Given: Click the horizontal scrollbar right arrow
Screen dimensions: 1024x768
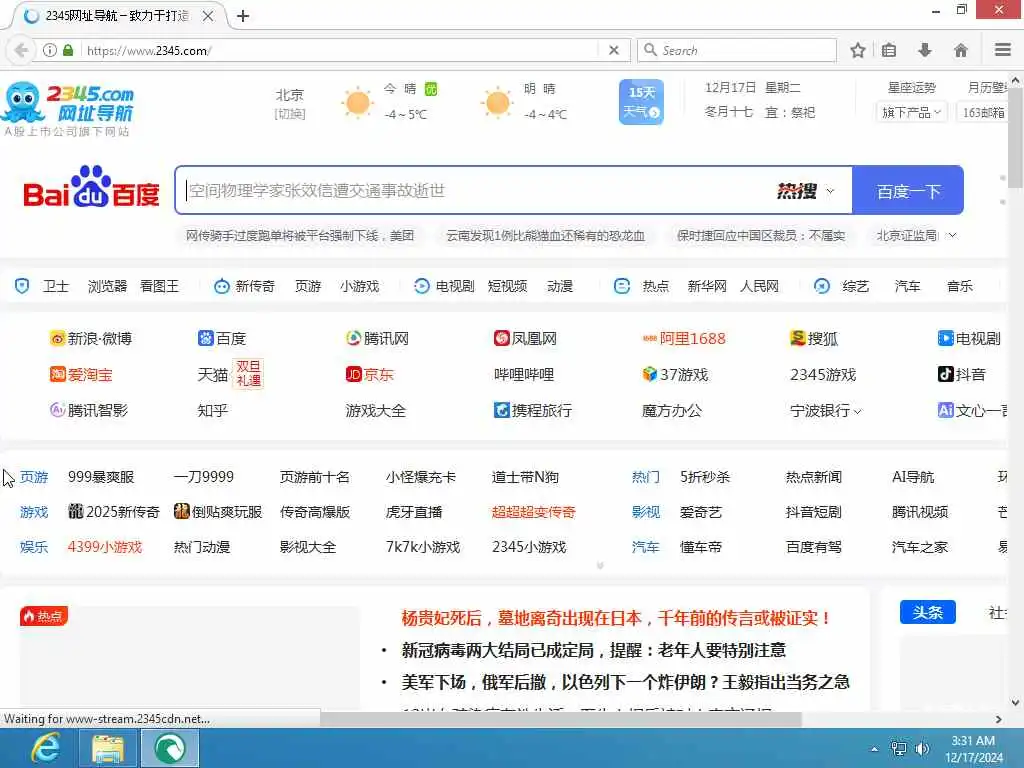Looking at the screenshot, I should 999,719.
